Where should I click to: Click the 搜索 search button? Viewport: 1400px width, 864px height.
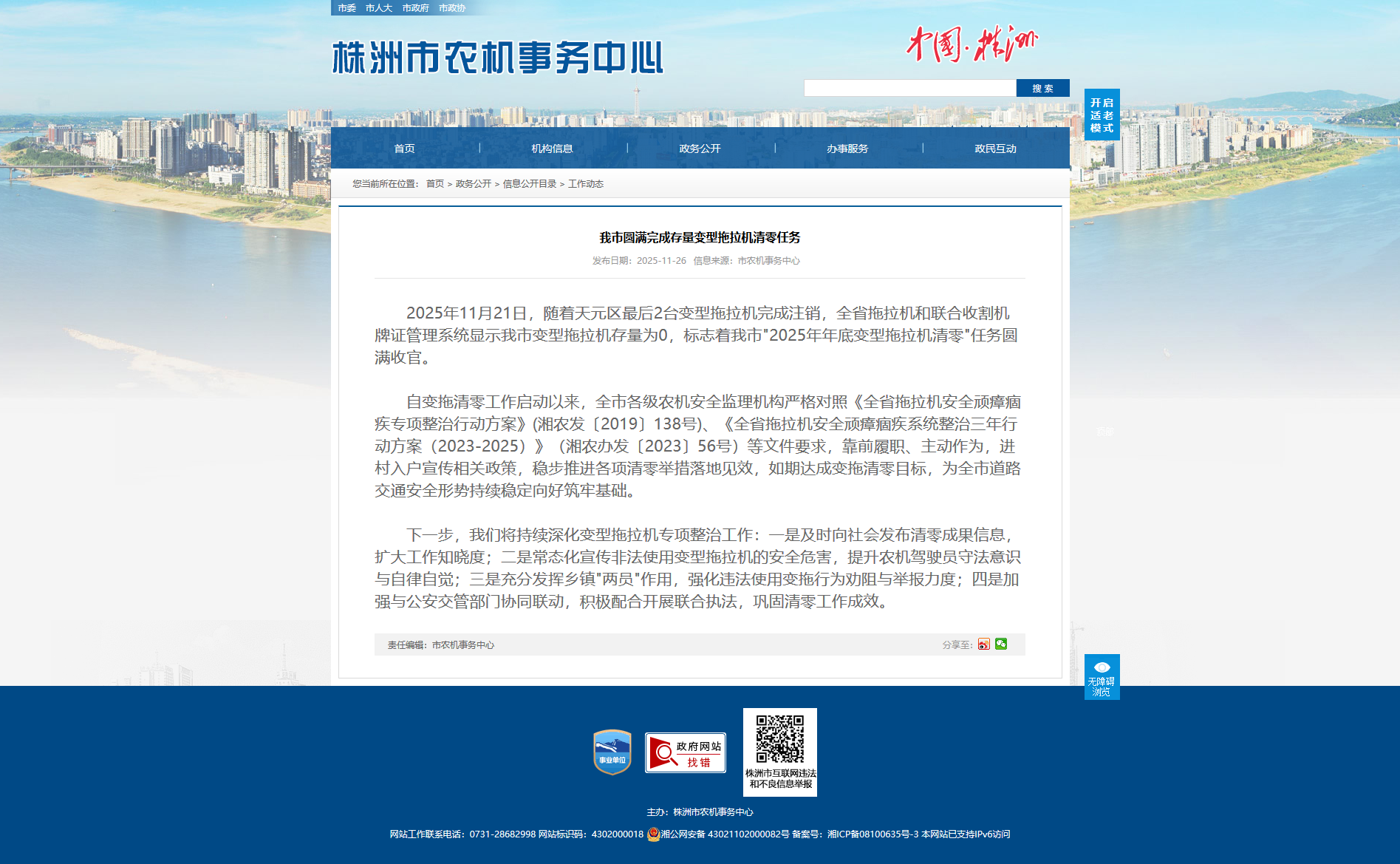[x=1042, y=88]
